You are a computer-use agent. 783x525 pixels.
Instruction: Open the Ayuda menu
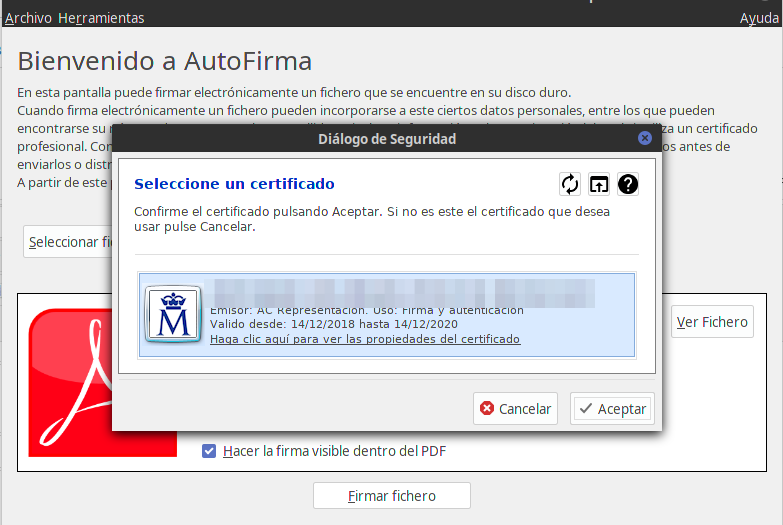[759, 18]
